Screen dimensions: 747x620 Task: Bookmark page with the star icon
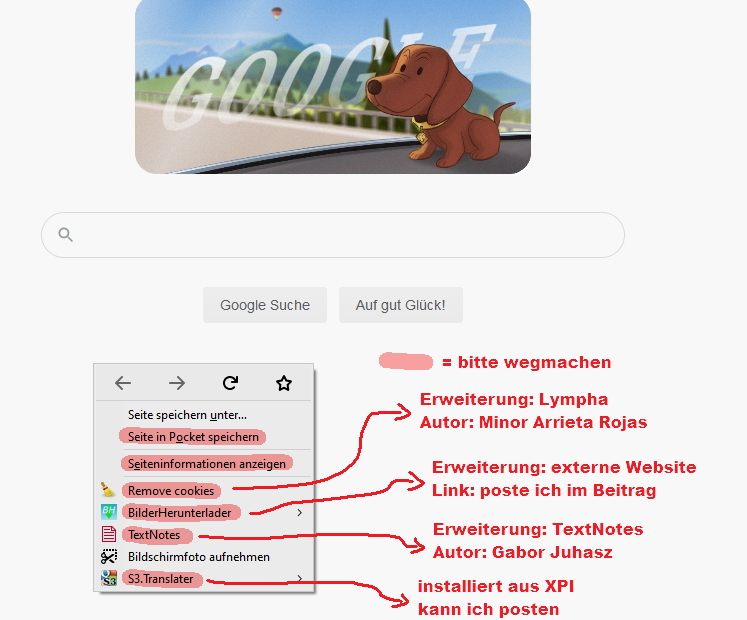pyautogui.click(x=284, y=383)
